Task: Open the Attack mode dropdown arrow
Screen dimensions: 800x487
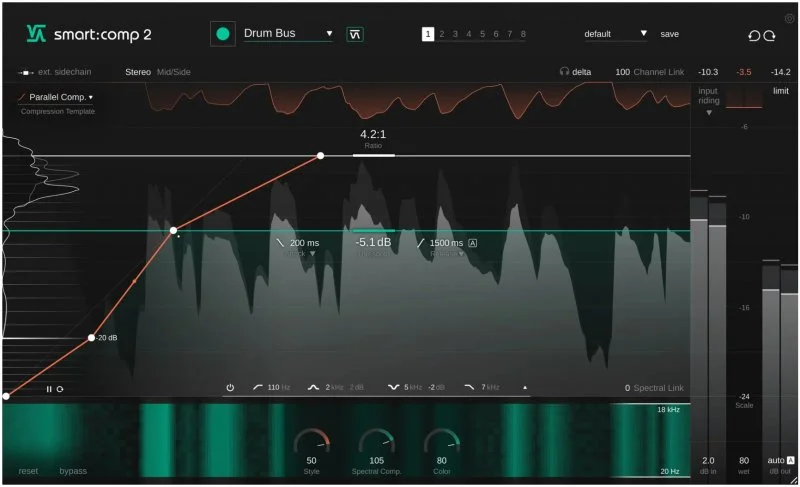Action: click(312, 253)
